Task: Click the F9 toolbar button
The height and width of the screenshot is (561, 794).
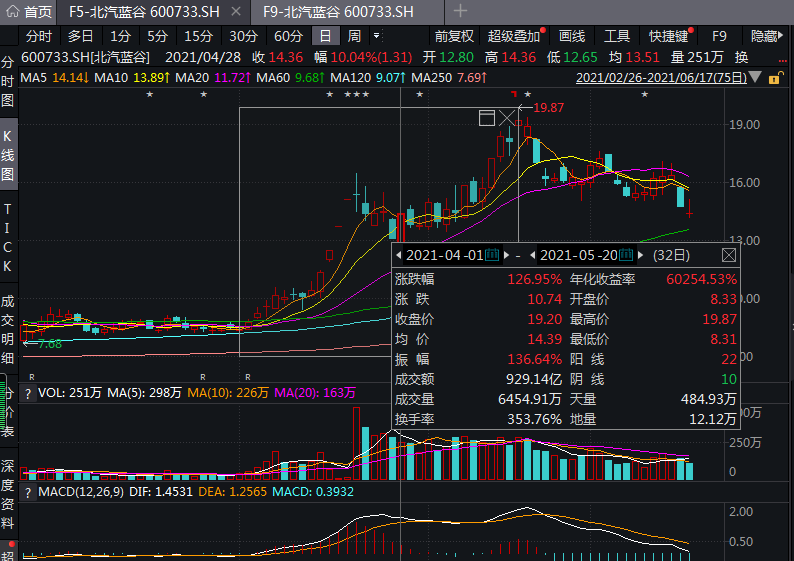Action: [x=719, y=36]
